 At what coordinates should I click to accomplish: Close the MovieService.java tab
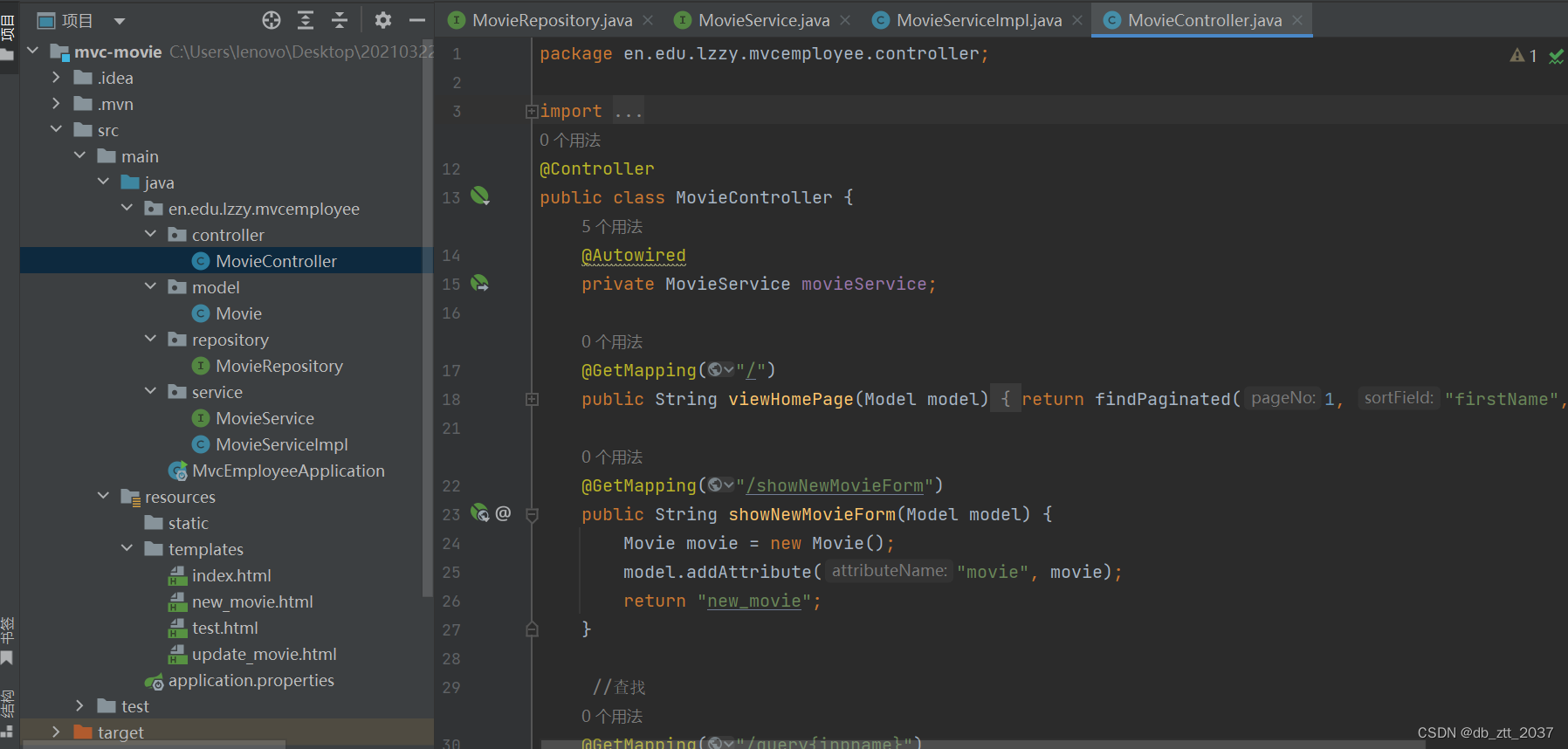coord(845,20)
